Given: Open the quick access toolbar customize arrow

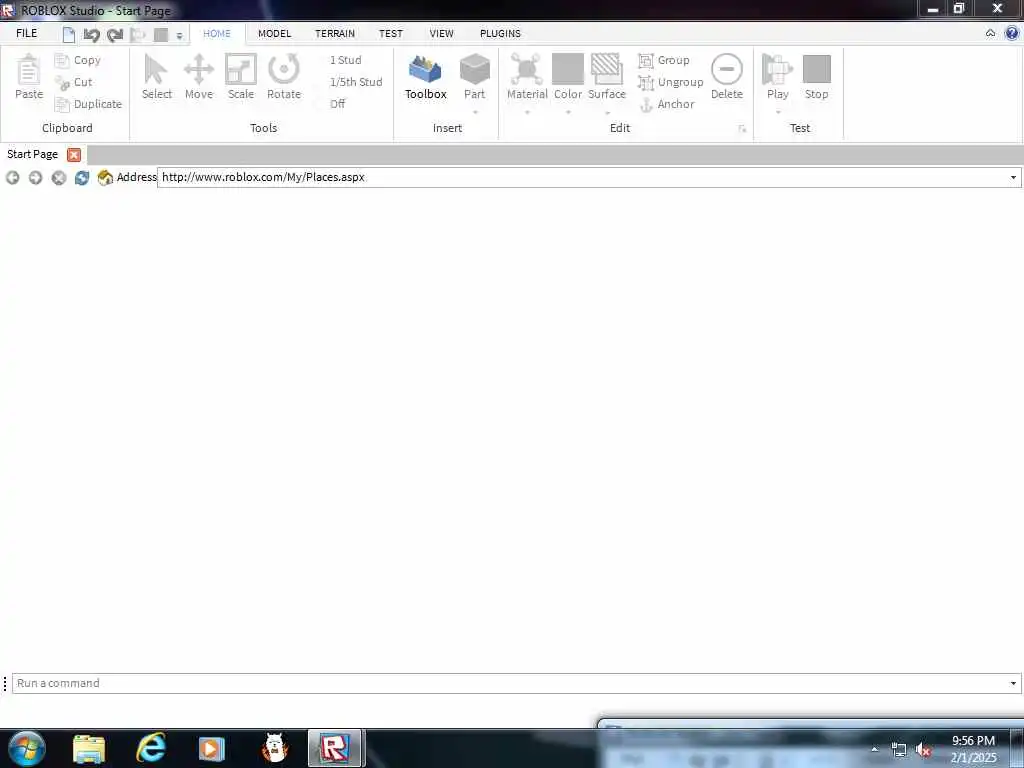Looking at the screenshot, I should [x=180, y=35].
